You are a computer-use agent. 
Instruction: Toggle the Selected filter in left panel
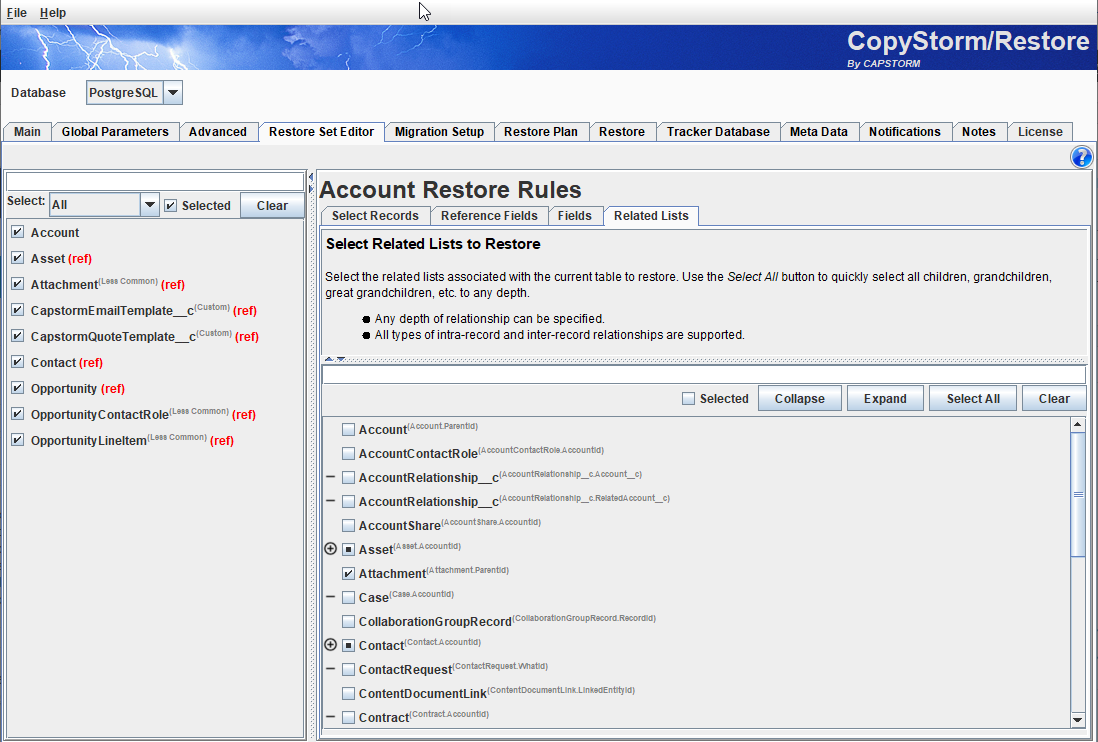pos(170,206)
